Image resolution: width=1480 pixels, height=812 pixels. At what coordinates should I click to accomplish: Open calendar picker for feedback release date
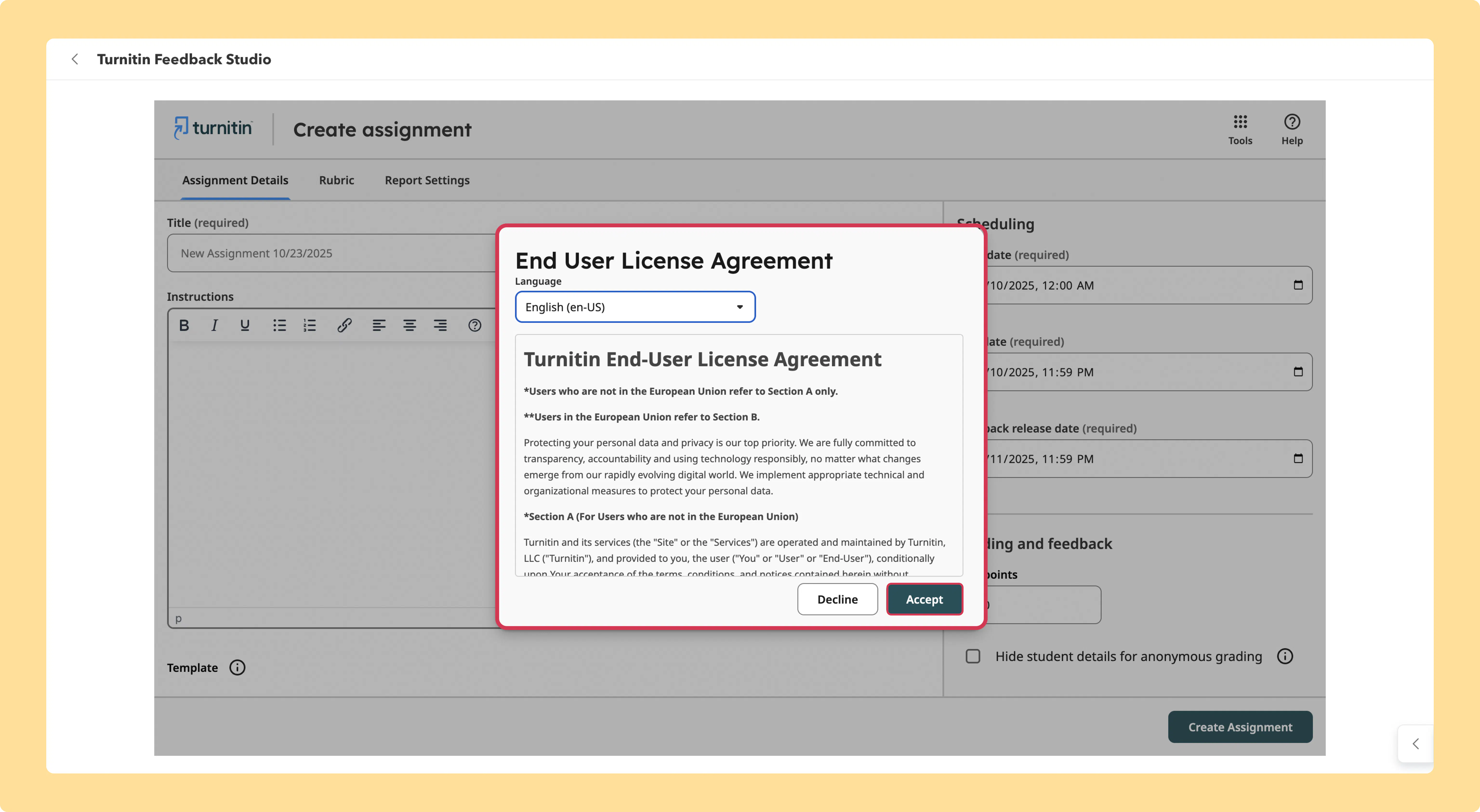[x=1298, y=458]
